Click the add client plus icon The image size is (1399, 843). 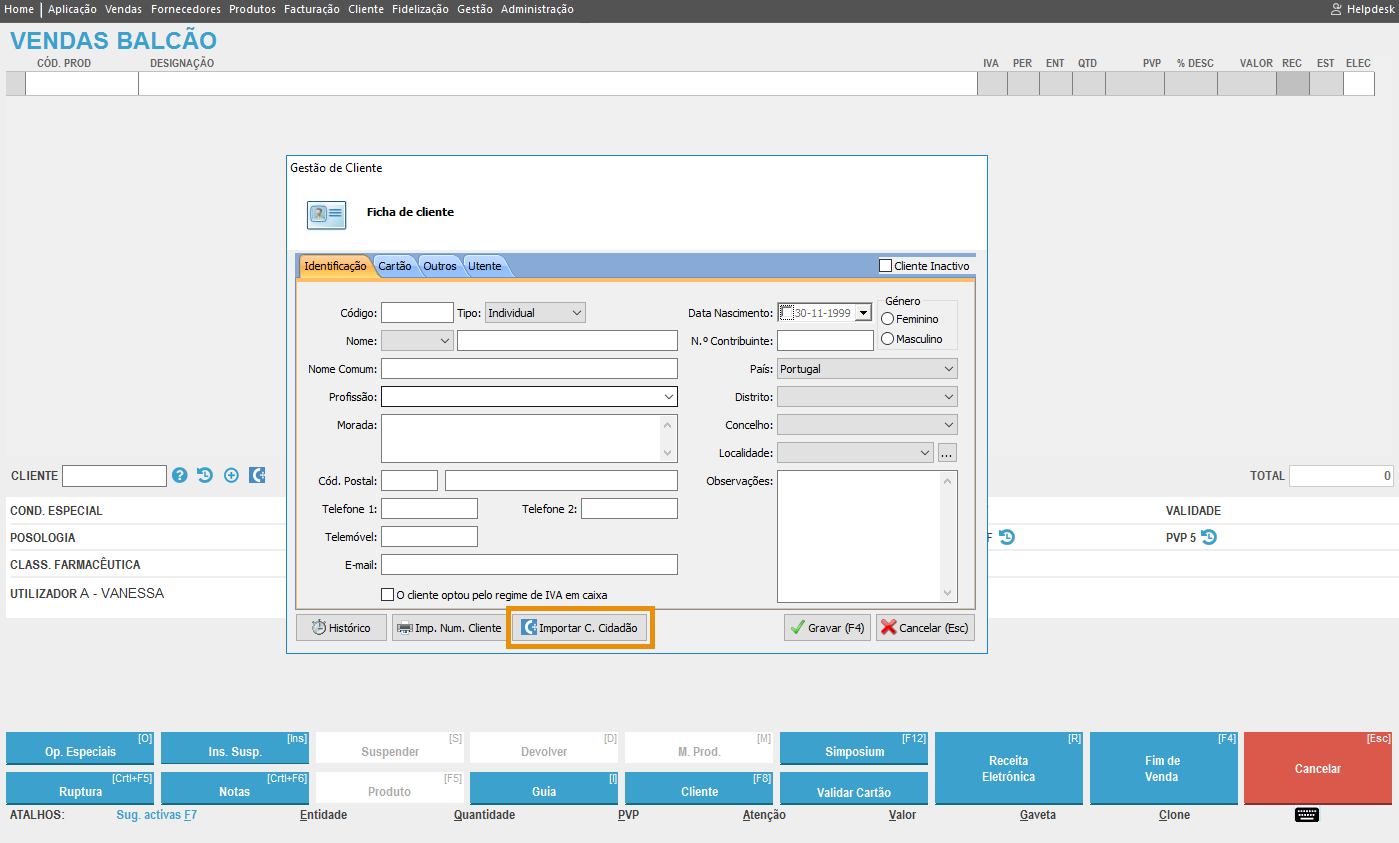pyautogui.click(x=231, y=476)
